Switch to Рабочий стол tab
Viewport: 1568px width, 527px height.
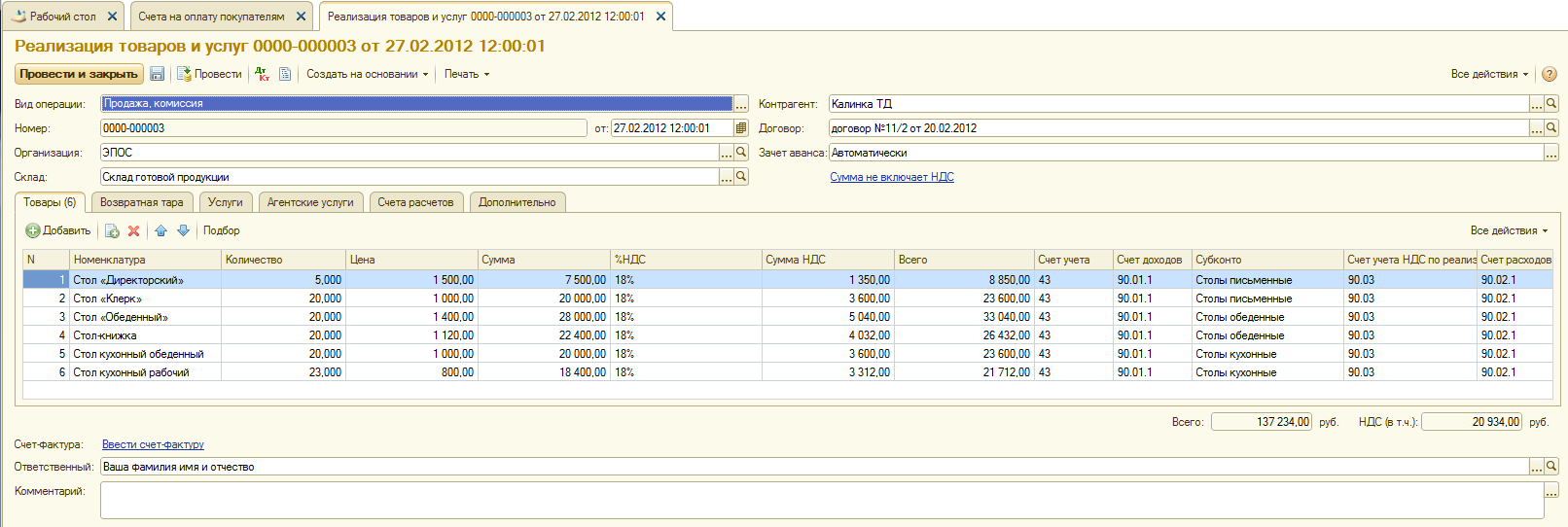[x=62, y=17]
